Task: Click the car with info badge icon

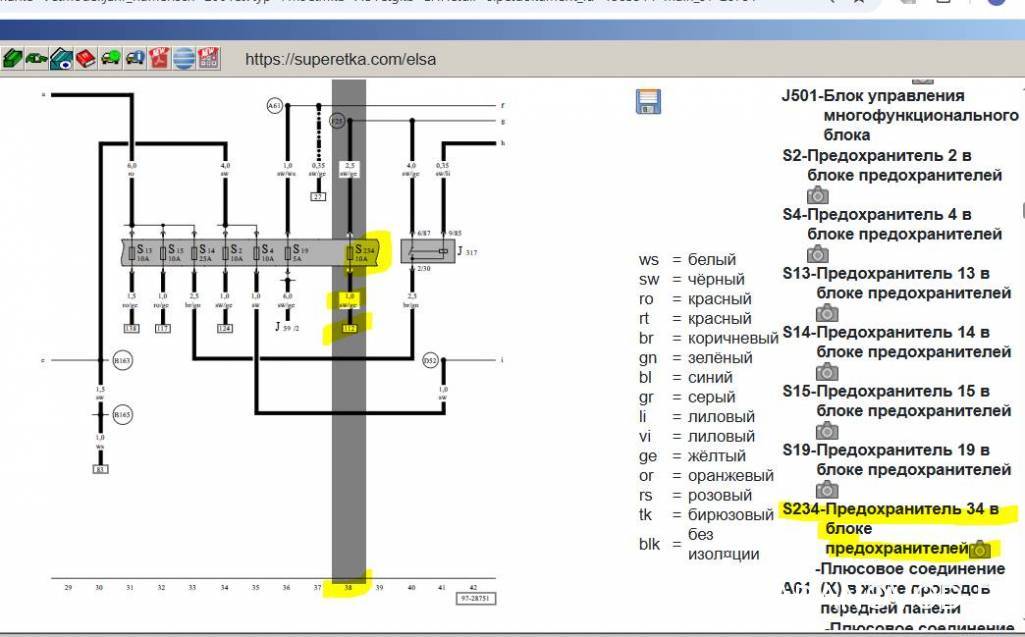Action: [x=135, y=58]
